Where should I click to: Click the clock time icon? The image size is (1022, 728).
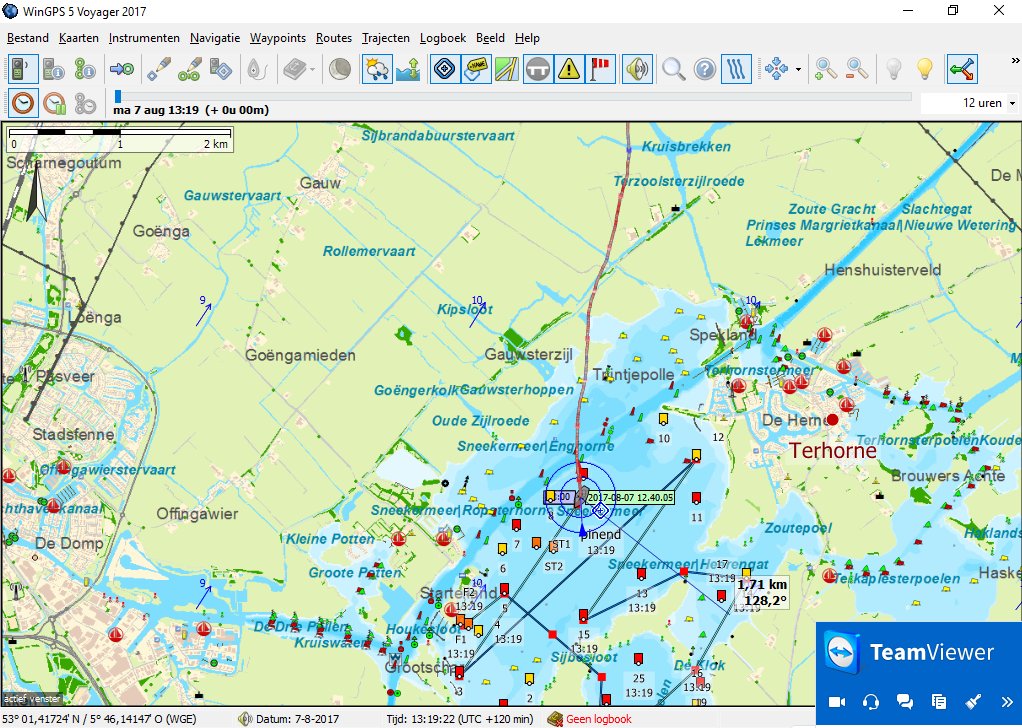pyautogui.click(x=23, y=103)
